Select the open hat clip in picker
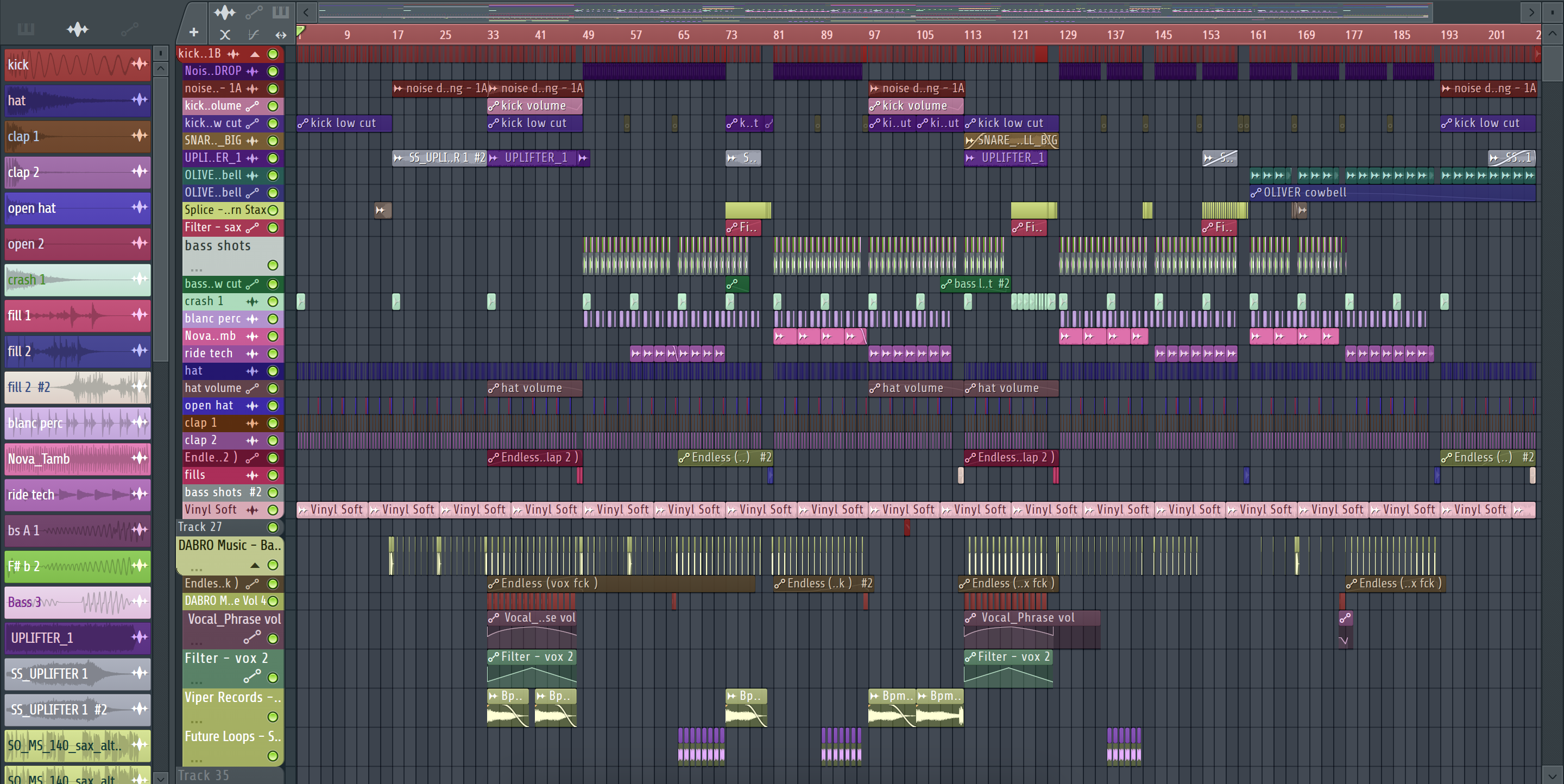This screenshot has height=784, width=1564. (78, 208)
